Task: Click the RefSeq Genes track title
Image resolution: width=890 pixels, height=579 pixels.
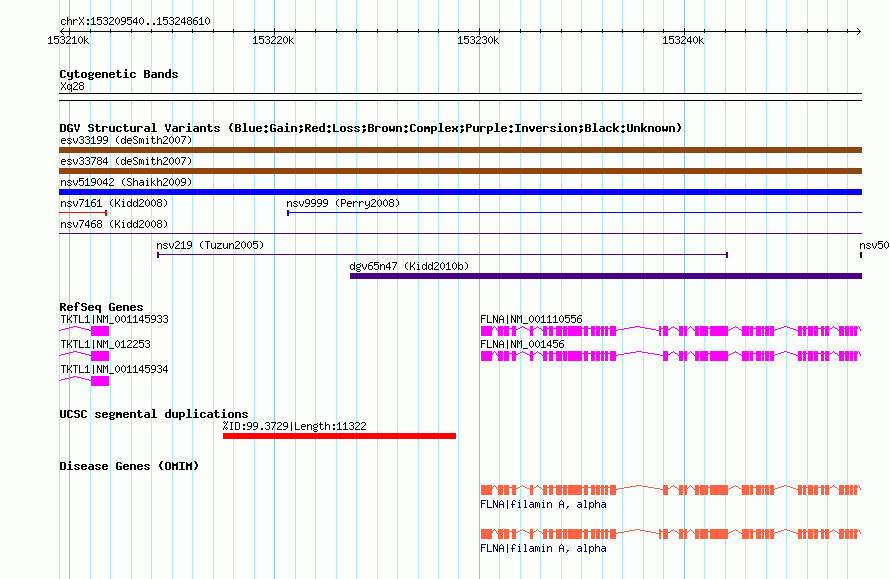Action: 101,307
